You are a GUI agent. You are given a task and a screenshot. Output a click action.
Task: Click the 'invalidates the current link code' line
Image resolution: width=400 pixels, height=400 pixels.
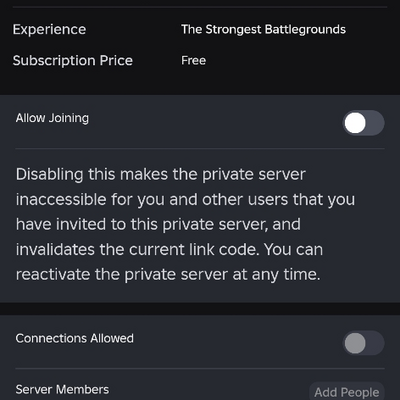137,250
